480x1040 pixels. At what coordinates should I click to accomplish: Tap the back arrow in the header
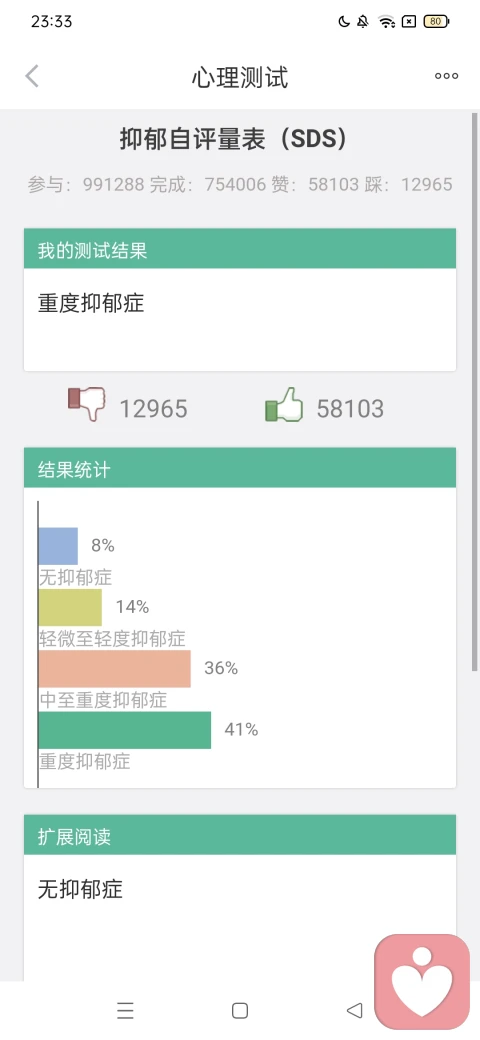[x=32, y=76]
